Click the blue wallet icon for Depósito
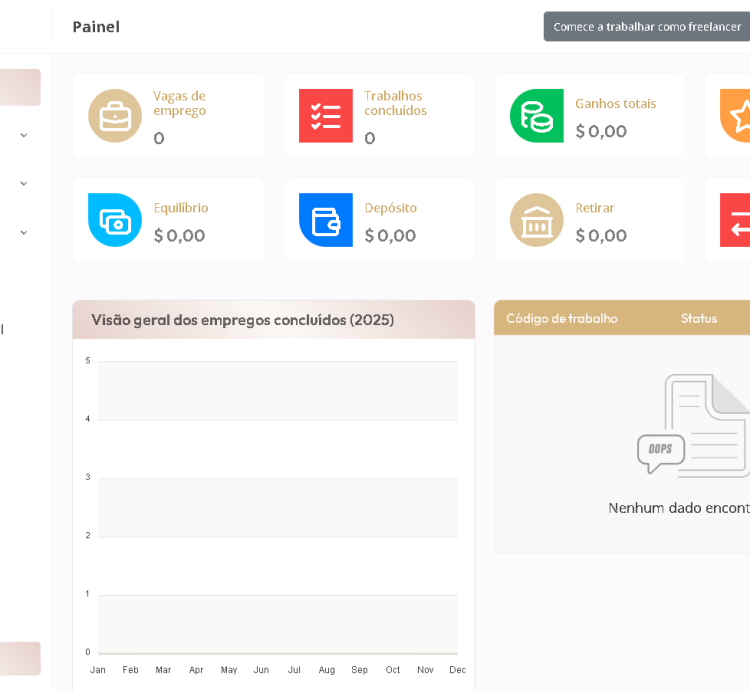Screen dimensions: 750x690 tap(326, 220)
